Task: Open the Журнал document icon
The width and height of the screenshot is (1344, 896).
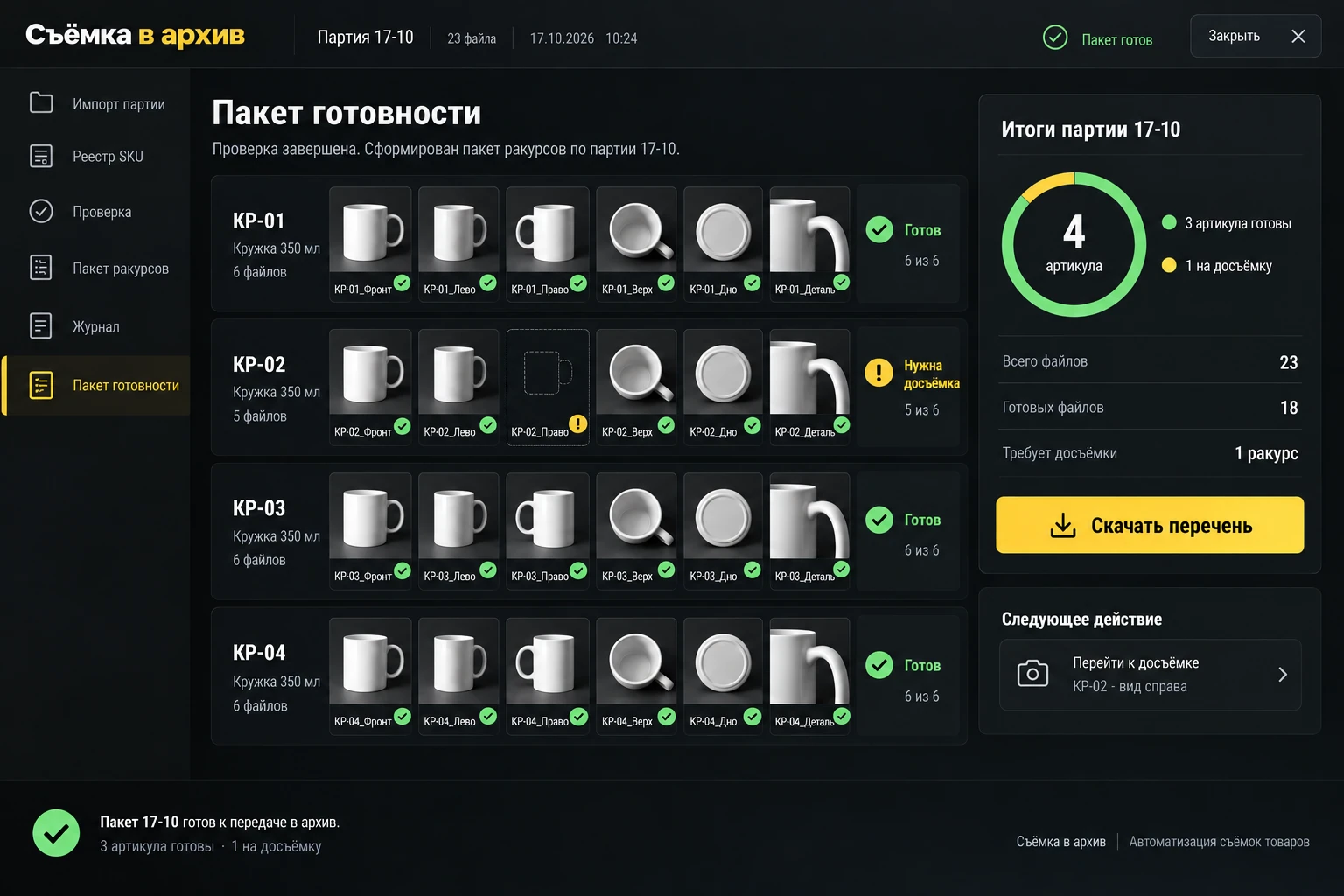Action: pyautogui.click(x=41, y=325)
